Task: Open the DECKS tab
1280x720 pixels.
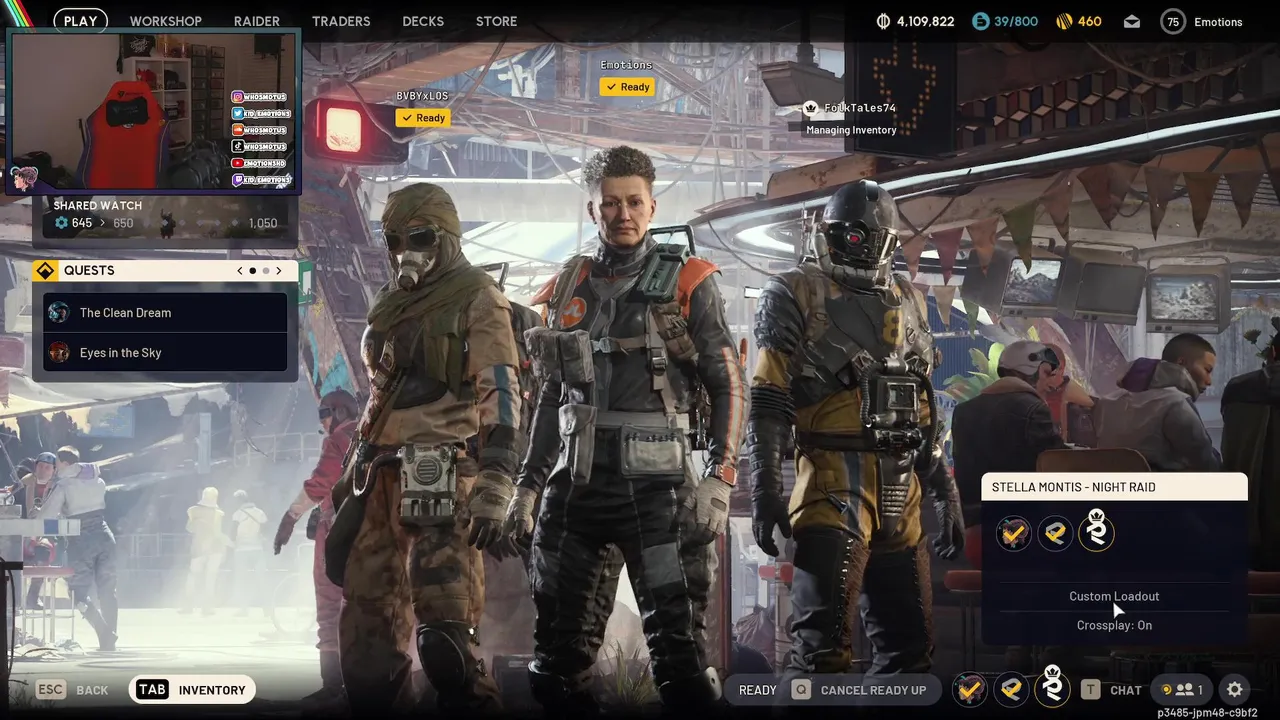Action: click(423, 21)
